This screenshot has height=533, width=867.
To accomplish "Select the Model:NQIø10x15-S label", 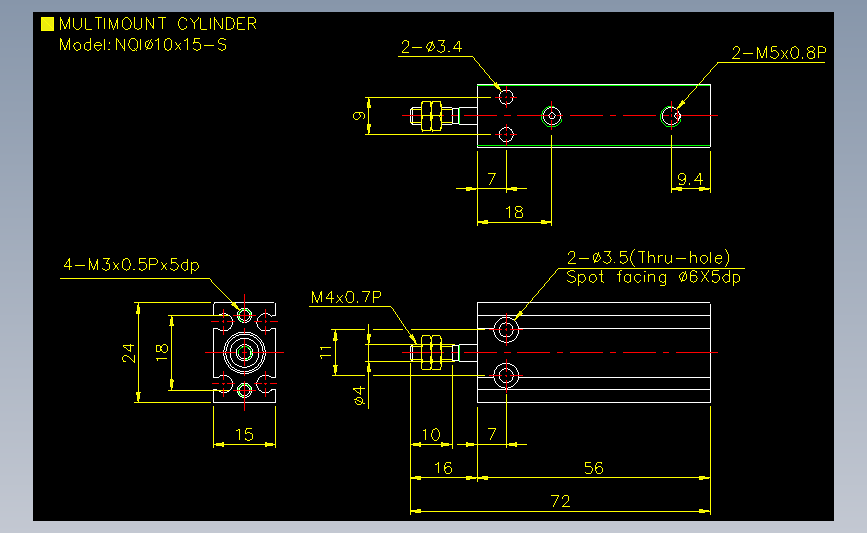I will pos(143,45).
